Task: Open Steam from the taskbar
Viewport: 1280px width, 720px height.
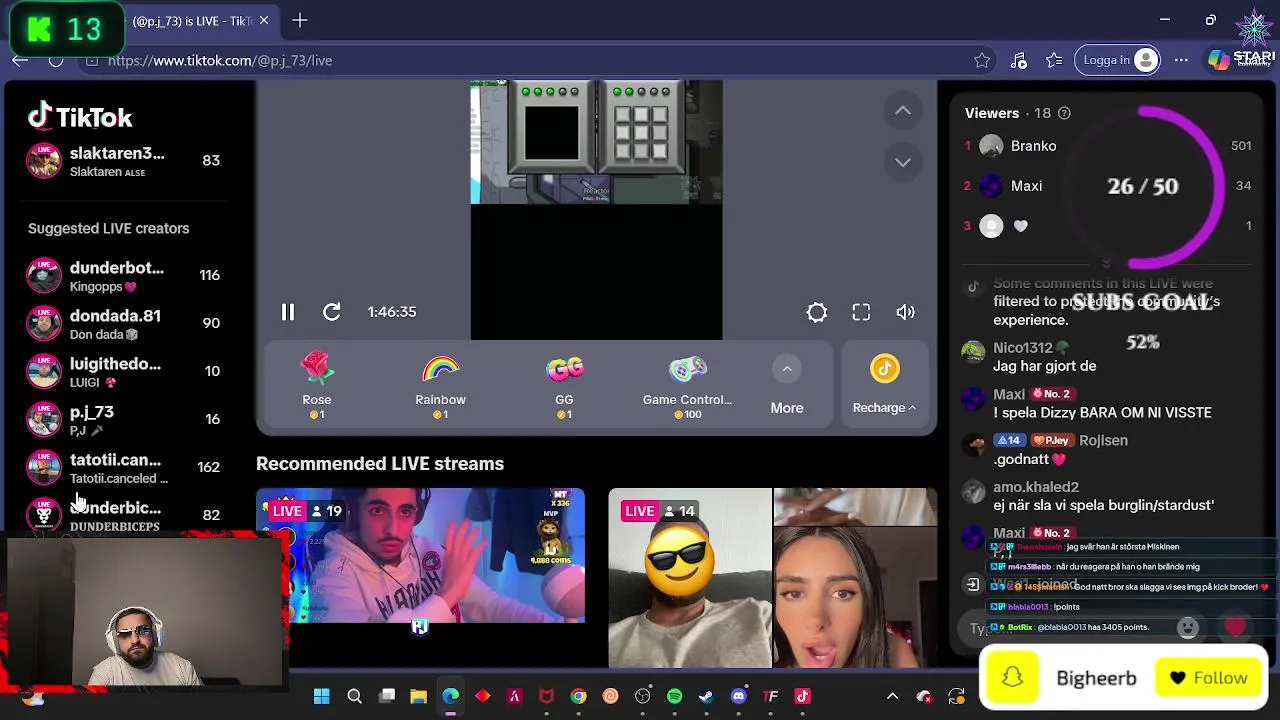Action: tap(706, 696)
